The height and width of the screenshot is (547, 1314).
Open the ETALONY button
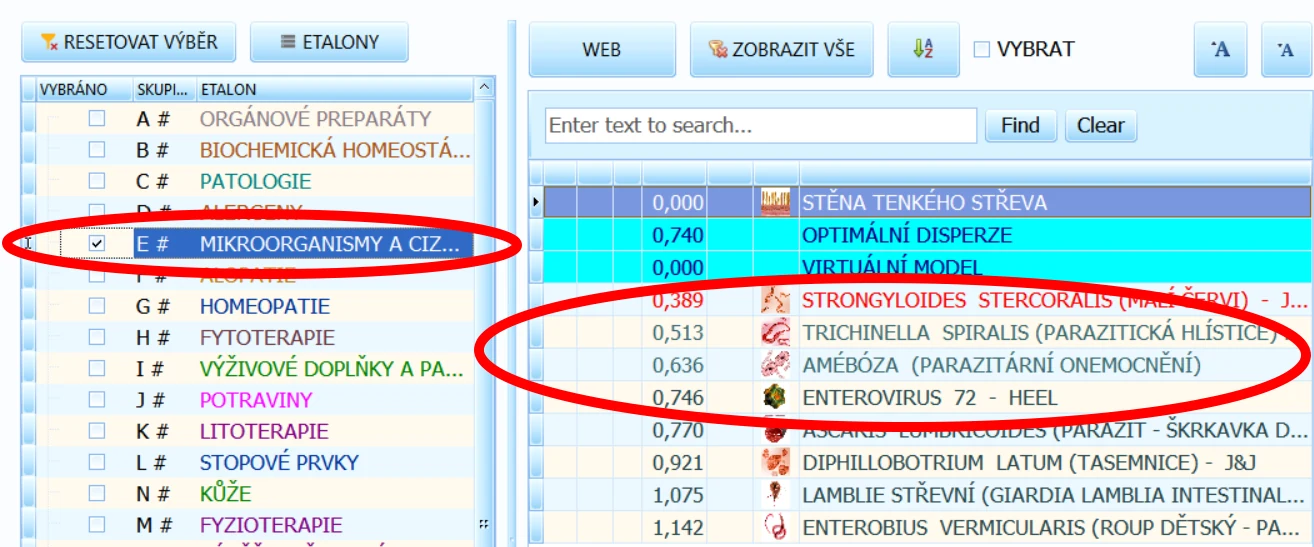(x=329, y=42)
